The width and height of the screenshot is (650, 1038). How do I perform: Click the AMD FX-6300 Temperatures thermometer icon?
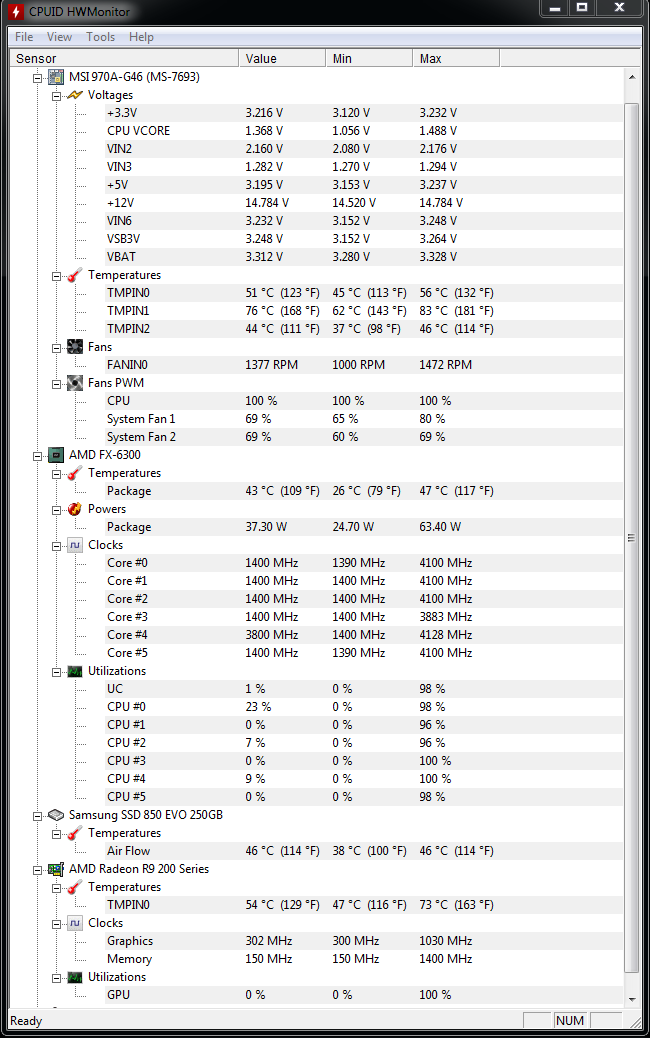pos(75,473)
